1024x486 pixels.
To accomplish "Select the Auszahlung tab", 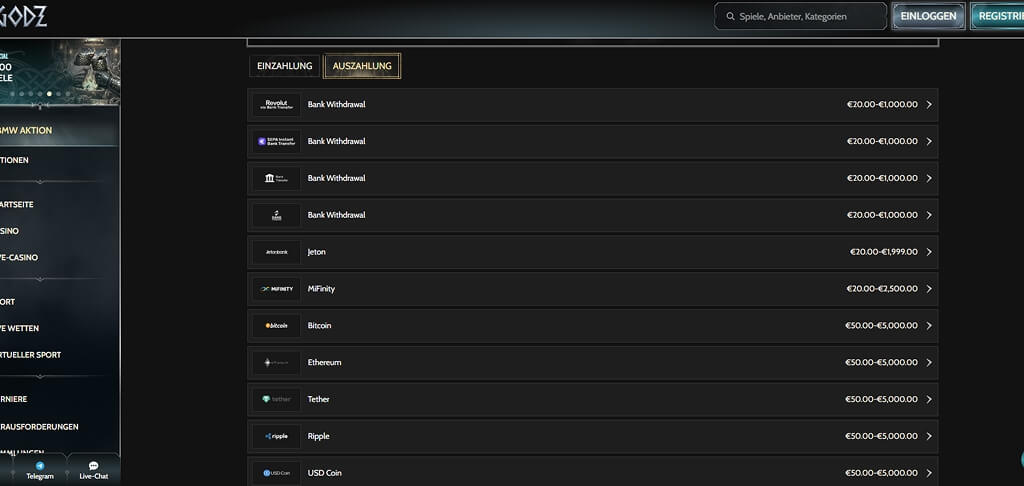I will pyautogui.click(x=362, y=66).
